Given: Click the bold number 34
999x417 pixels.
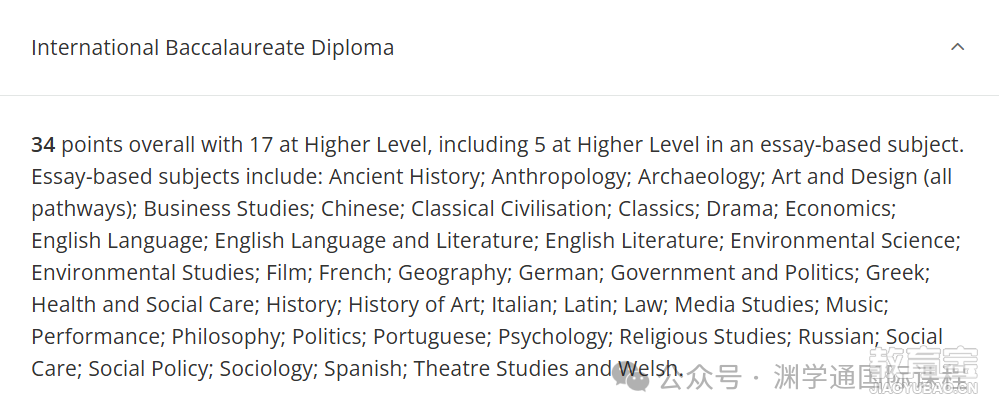Looking at the screenshot, I should pos(43,145).
